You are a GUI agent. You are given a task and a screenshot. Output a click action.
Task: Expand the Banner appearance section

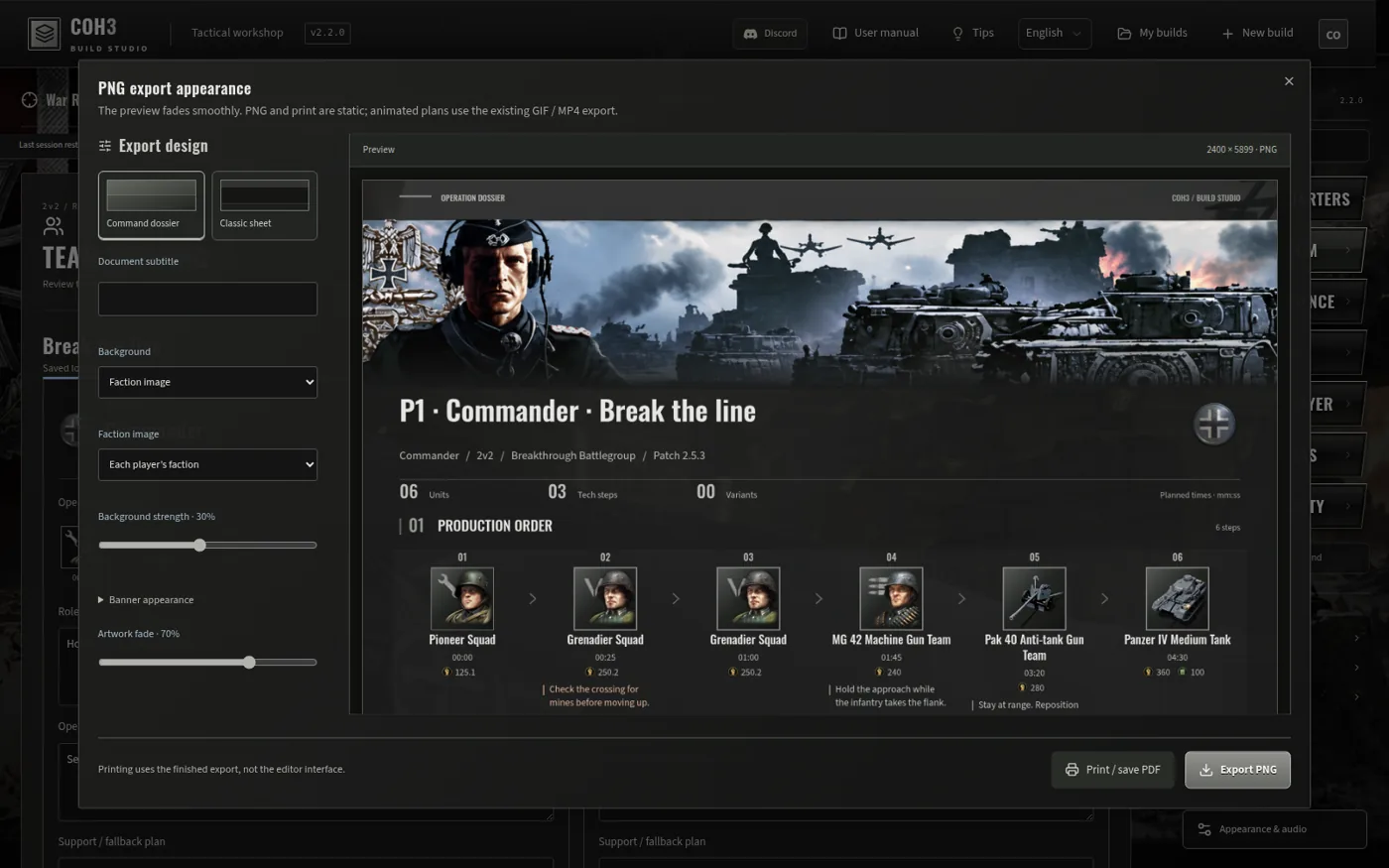[146, 600]
